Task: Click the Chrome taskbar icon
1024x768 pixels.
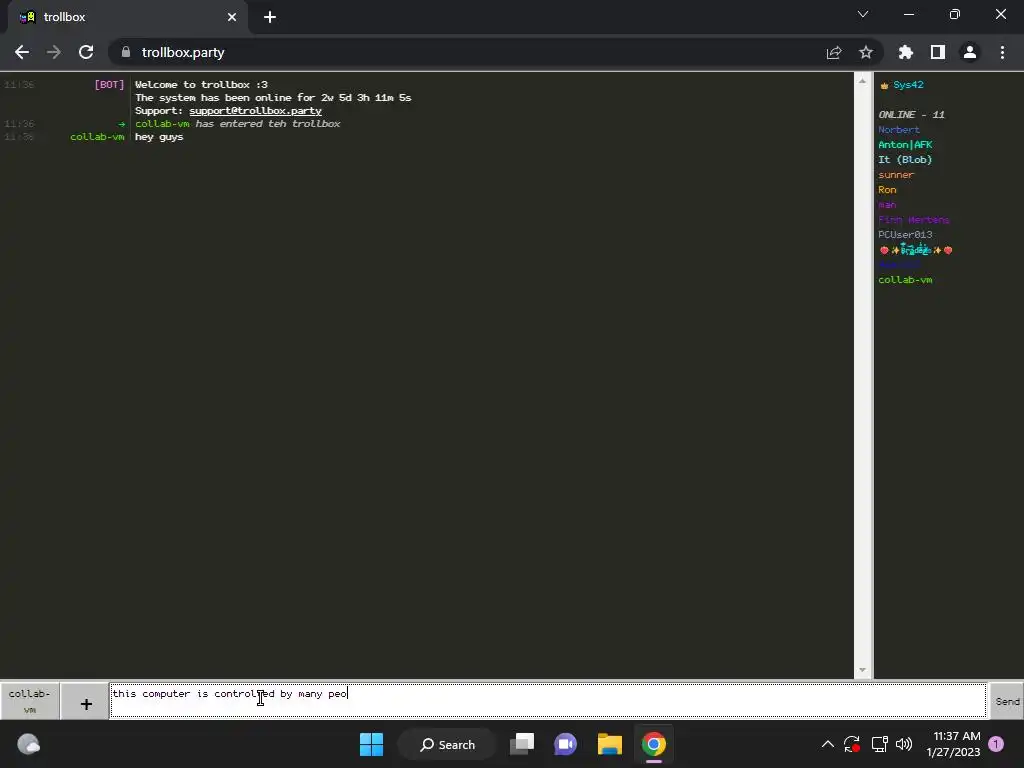Action: click(x=654, y=744)
